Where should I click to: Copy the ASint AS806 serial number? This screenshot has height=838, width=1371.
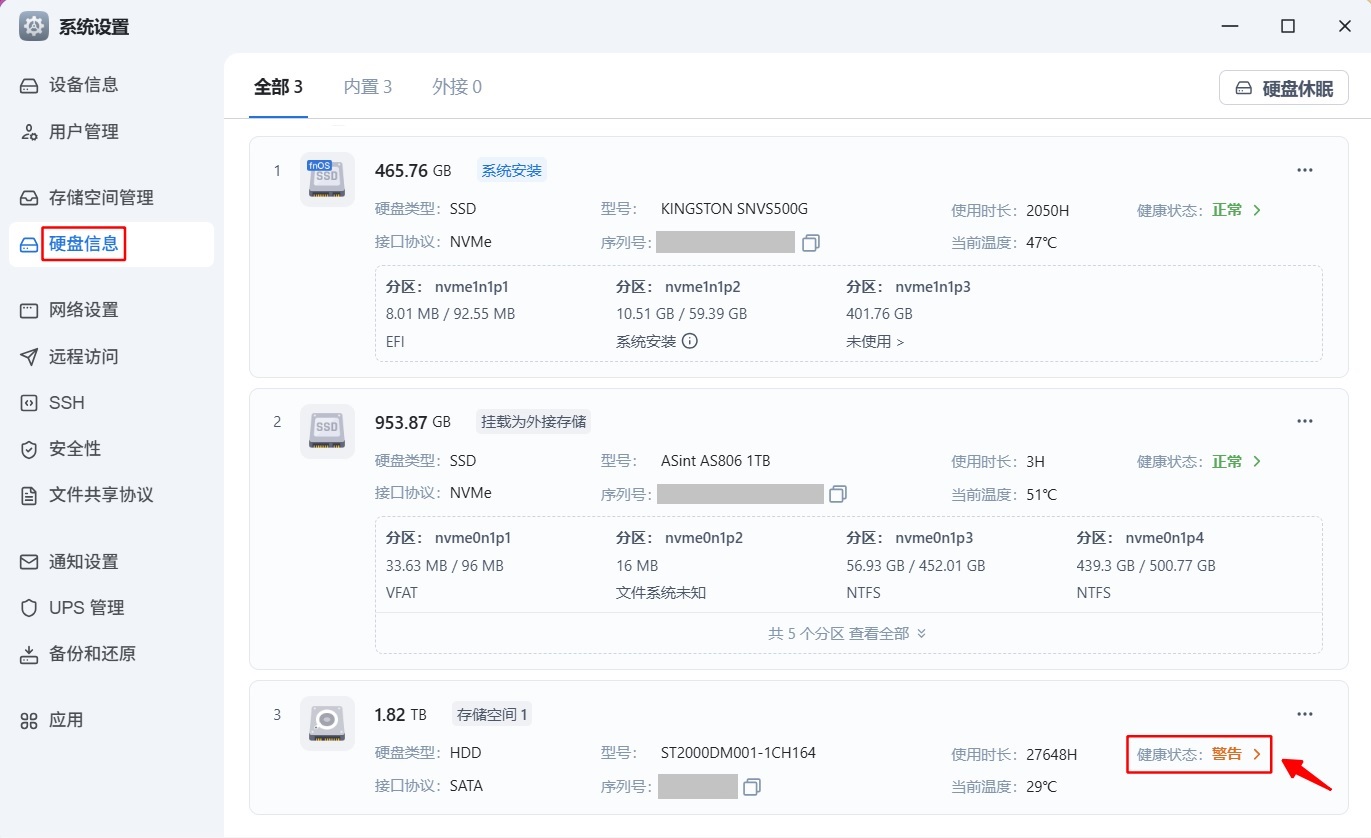click(x=838, y=494)
